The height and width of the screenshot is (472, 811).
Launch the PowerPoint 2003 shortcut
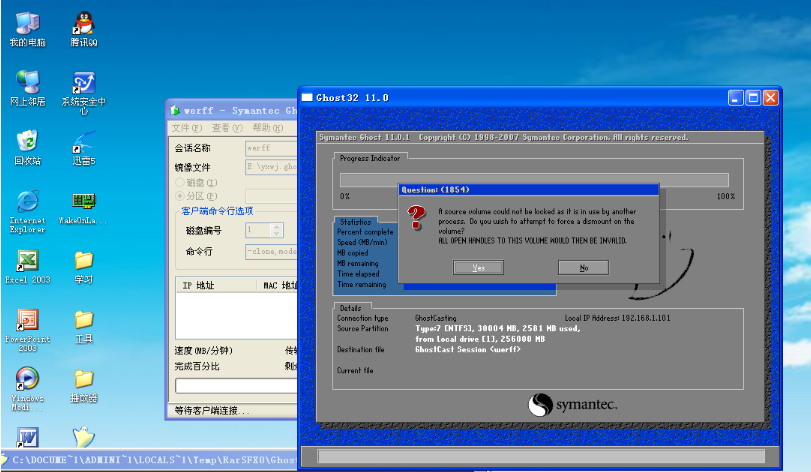coord(27,330)
